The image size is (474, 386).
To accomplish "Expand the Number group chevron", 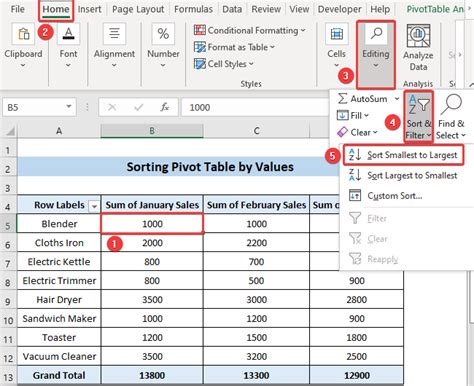I will (163, 66).
